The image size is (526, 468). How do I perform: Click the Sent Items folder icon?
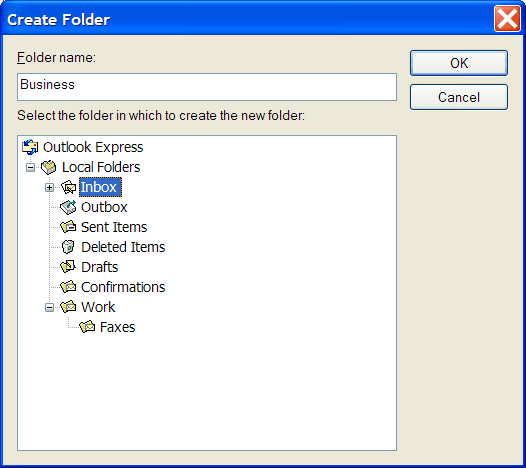click(68, 227)
